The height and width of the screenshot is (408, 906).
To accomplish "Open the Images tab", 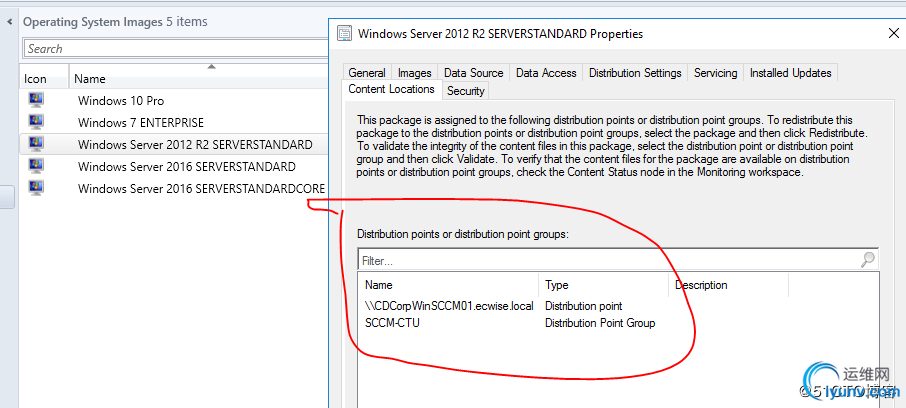I will (x=414, y=73).
